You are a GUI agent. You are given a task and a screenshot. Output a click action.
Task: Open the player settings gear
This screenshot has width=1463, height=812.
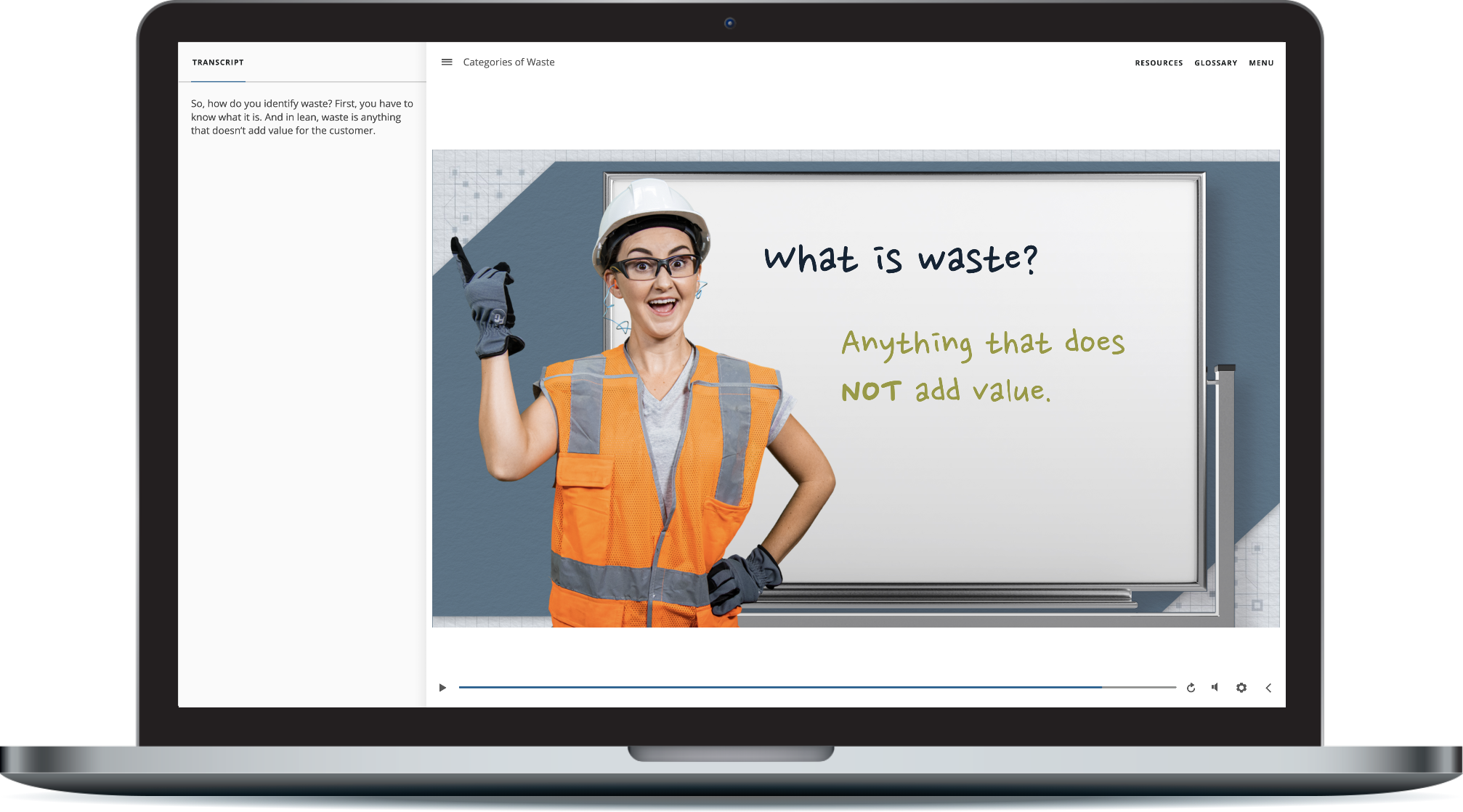[x=1241, y=688]
